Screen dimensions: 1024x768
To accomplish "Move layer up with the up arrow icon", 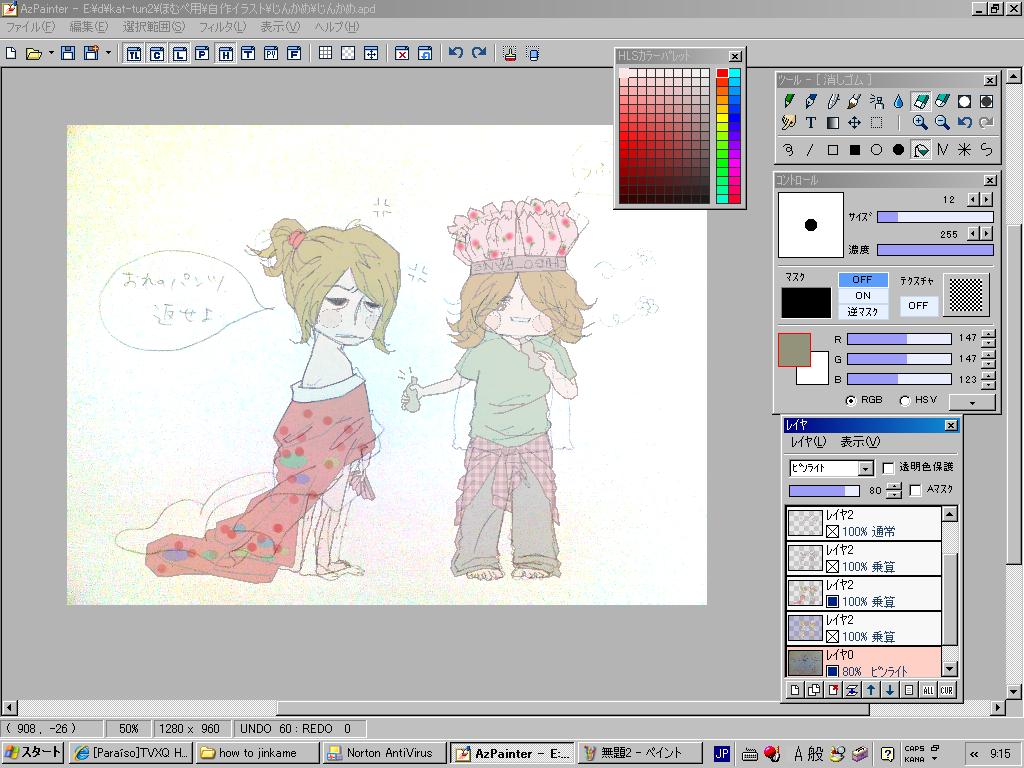I will click(x=871, y=690).
